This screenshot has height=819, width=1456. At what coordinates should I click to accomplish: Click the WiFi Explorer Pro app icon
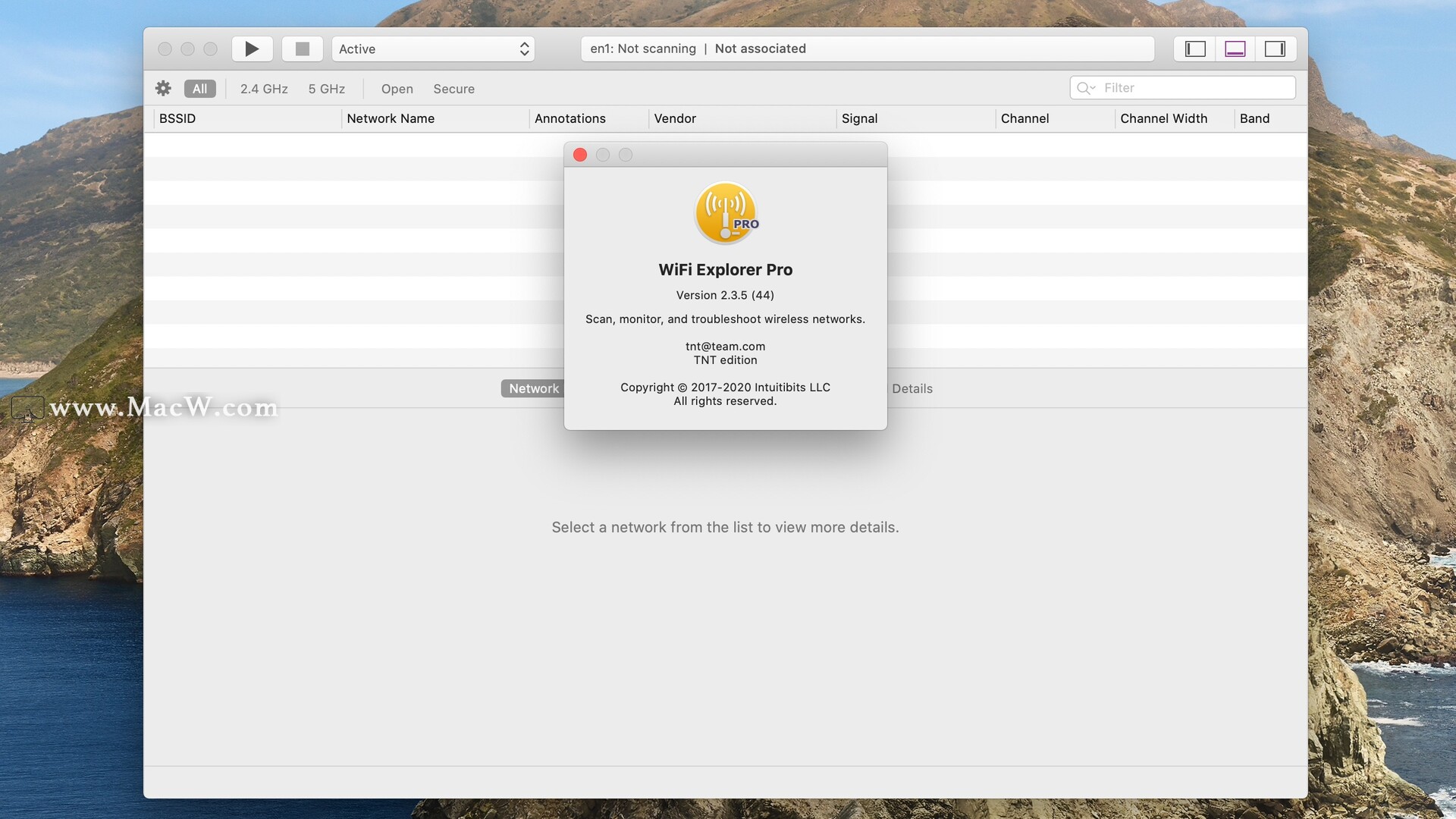(x=726, y=213)
